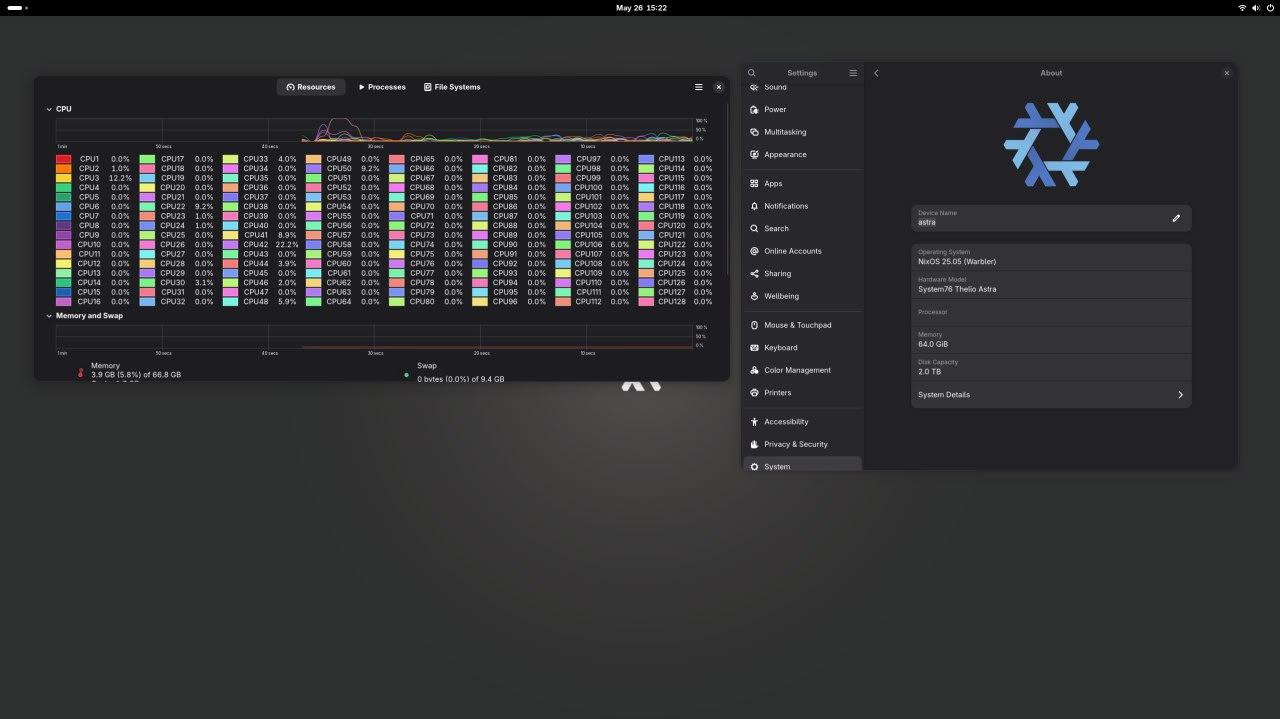1280x719 pixels.
Task: Open the Wellbeing settings panel
Action: pyautogui.click(x=803, y=296)
